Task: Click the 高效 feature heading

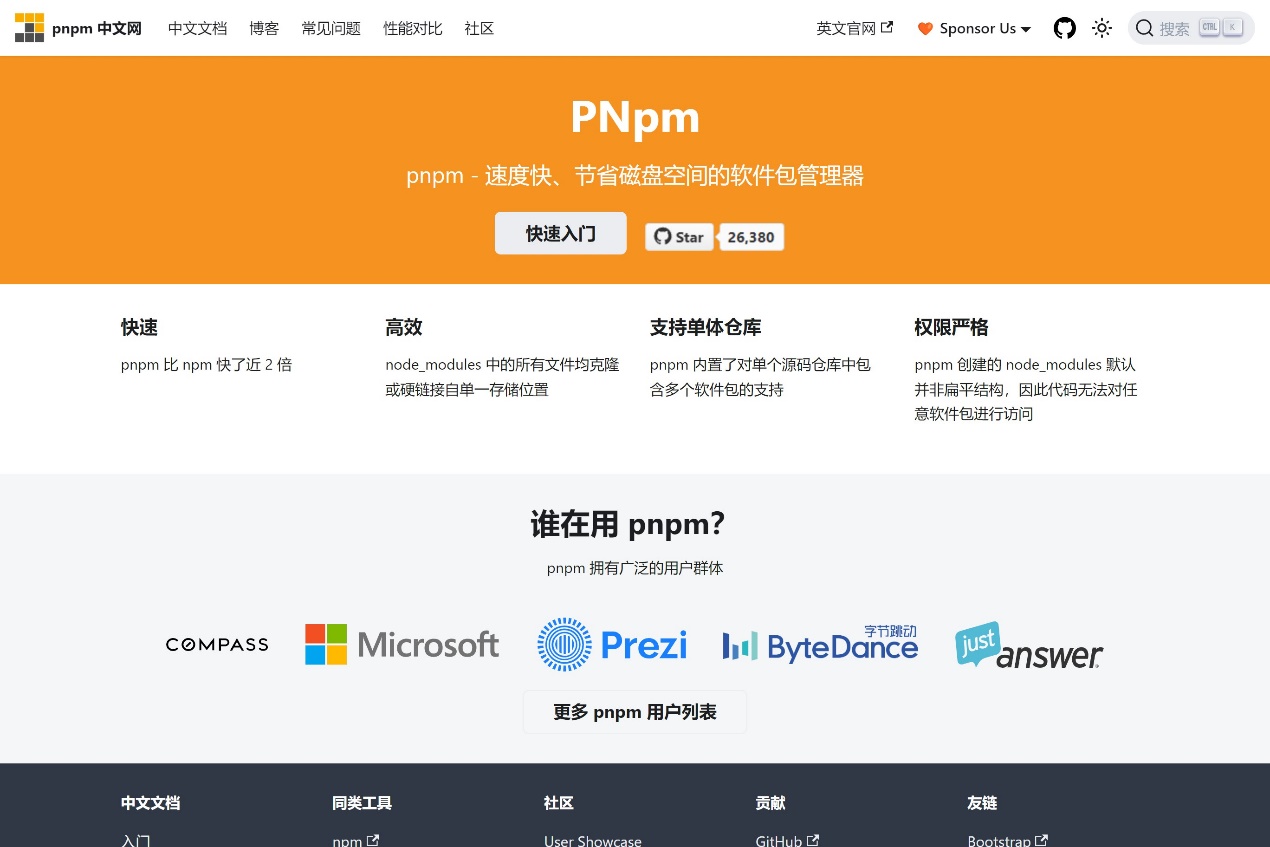Action: coord(404,327)
